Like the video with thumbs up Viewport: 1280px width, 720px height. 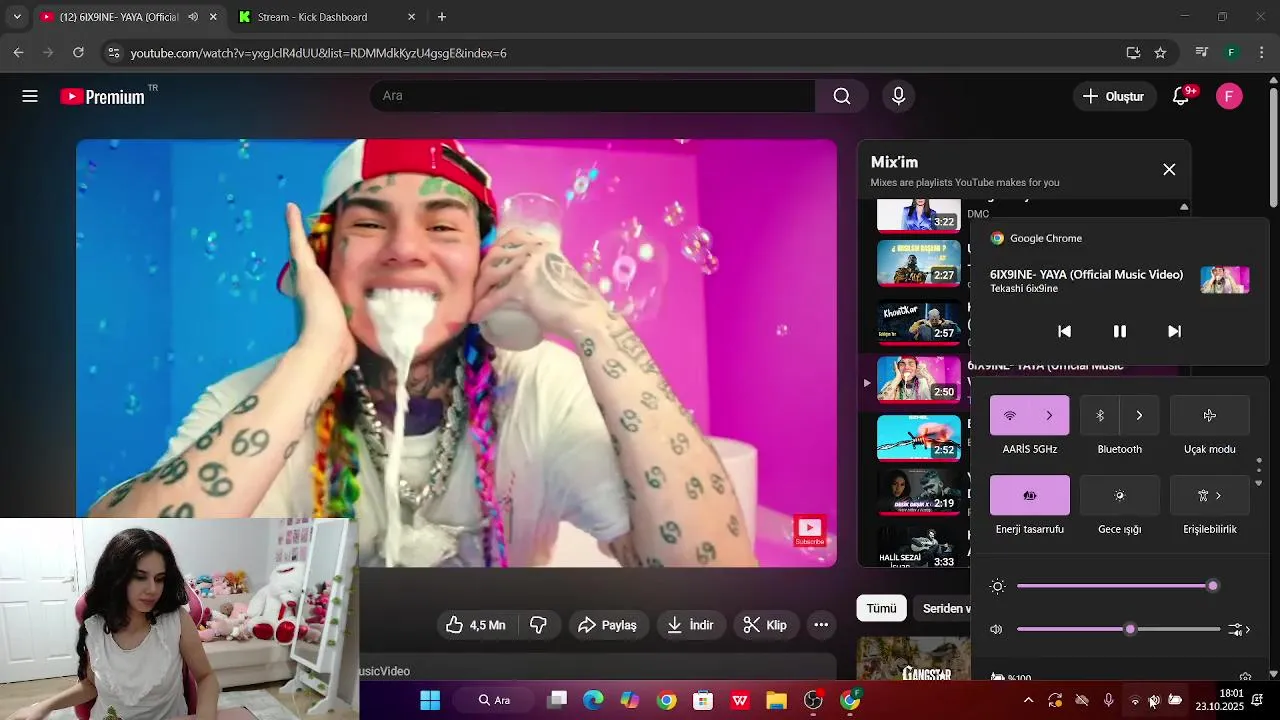[x=475, y=625]
